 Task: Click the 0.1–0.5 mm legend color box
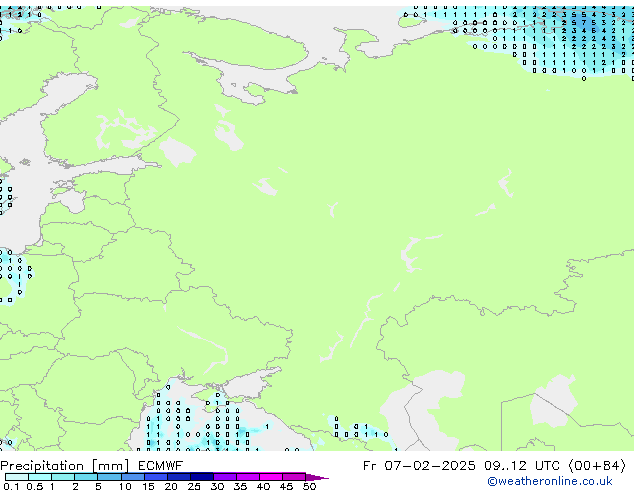coord(17,477)
